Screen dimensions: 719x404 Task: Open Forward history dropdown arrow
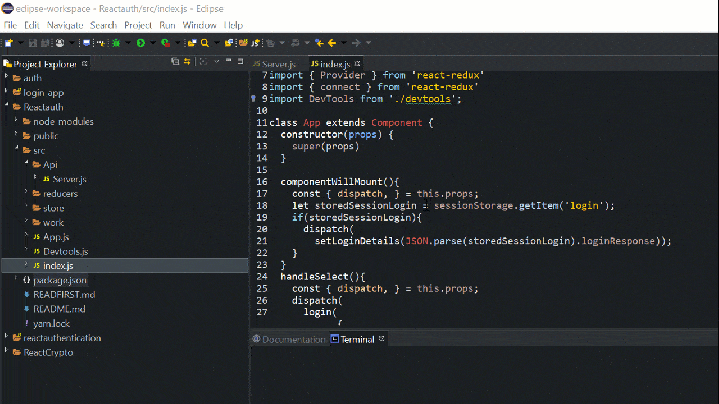(x=368, y=43)
